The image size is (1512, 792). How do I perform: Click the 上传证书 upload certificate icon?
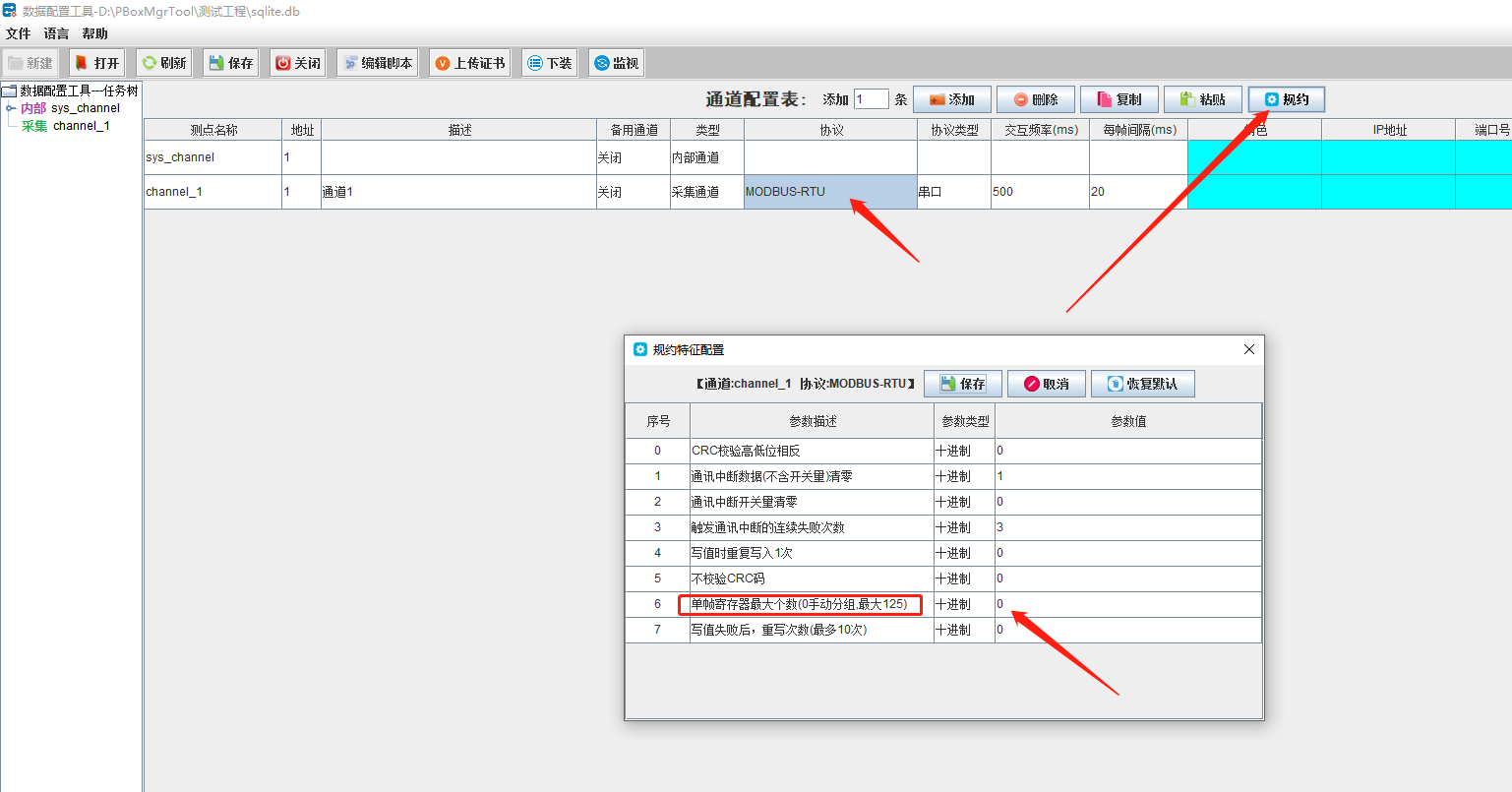click(469, 63)
